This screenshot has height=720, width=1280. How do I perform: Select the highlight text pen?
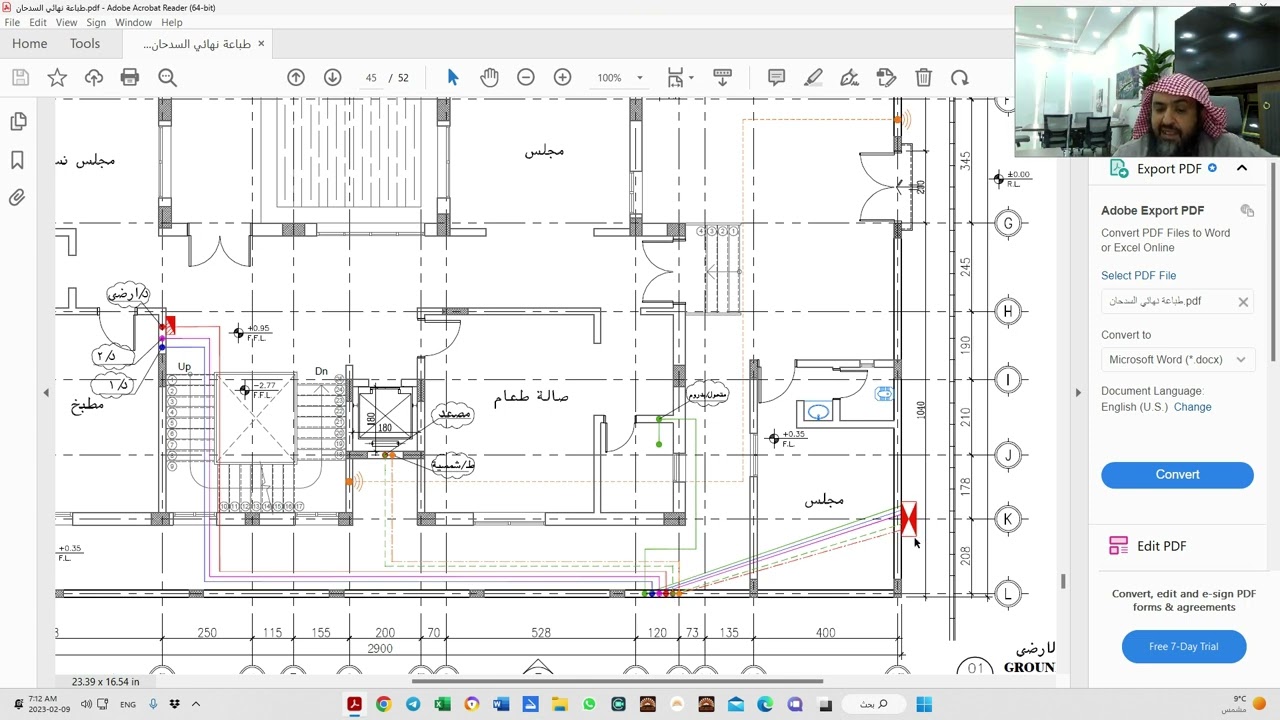point(813,78)
